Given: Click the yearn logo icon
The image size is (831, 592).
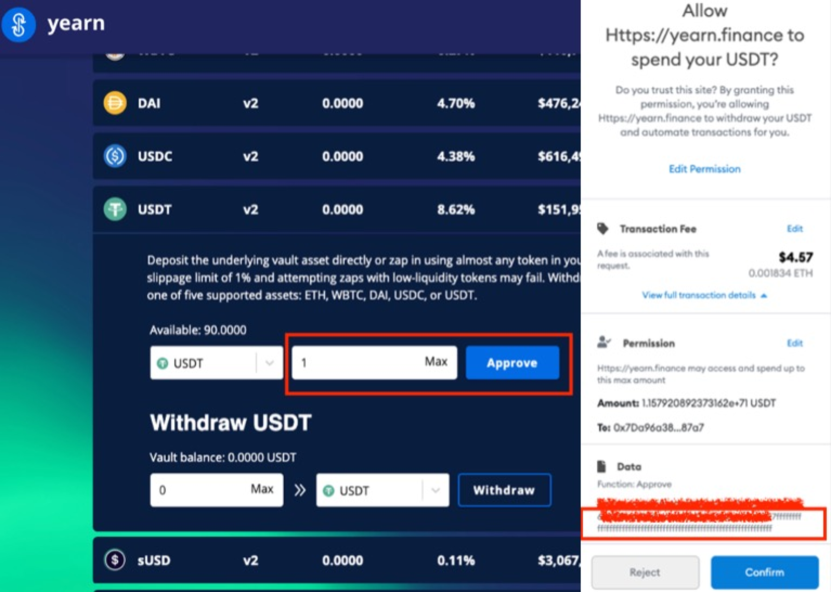Looking at the screenshot, I should point(19,24).
